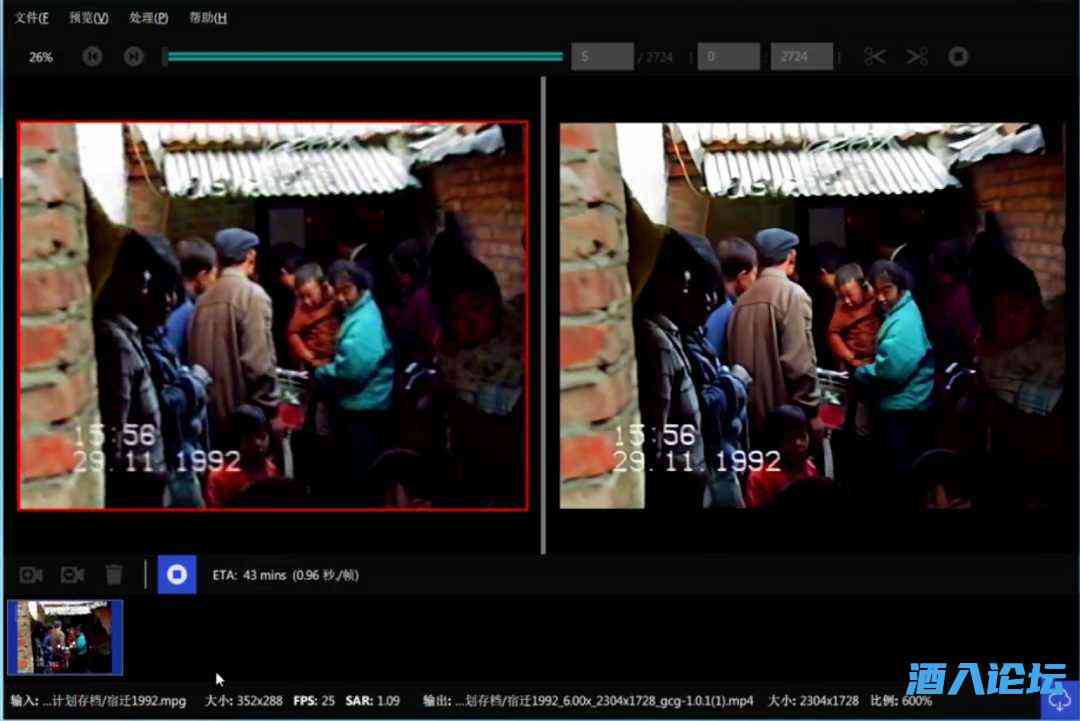
Task: Open the 预览 menu
Action: 88,18
